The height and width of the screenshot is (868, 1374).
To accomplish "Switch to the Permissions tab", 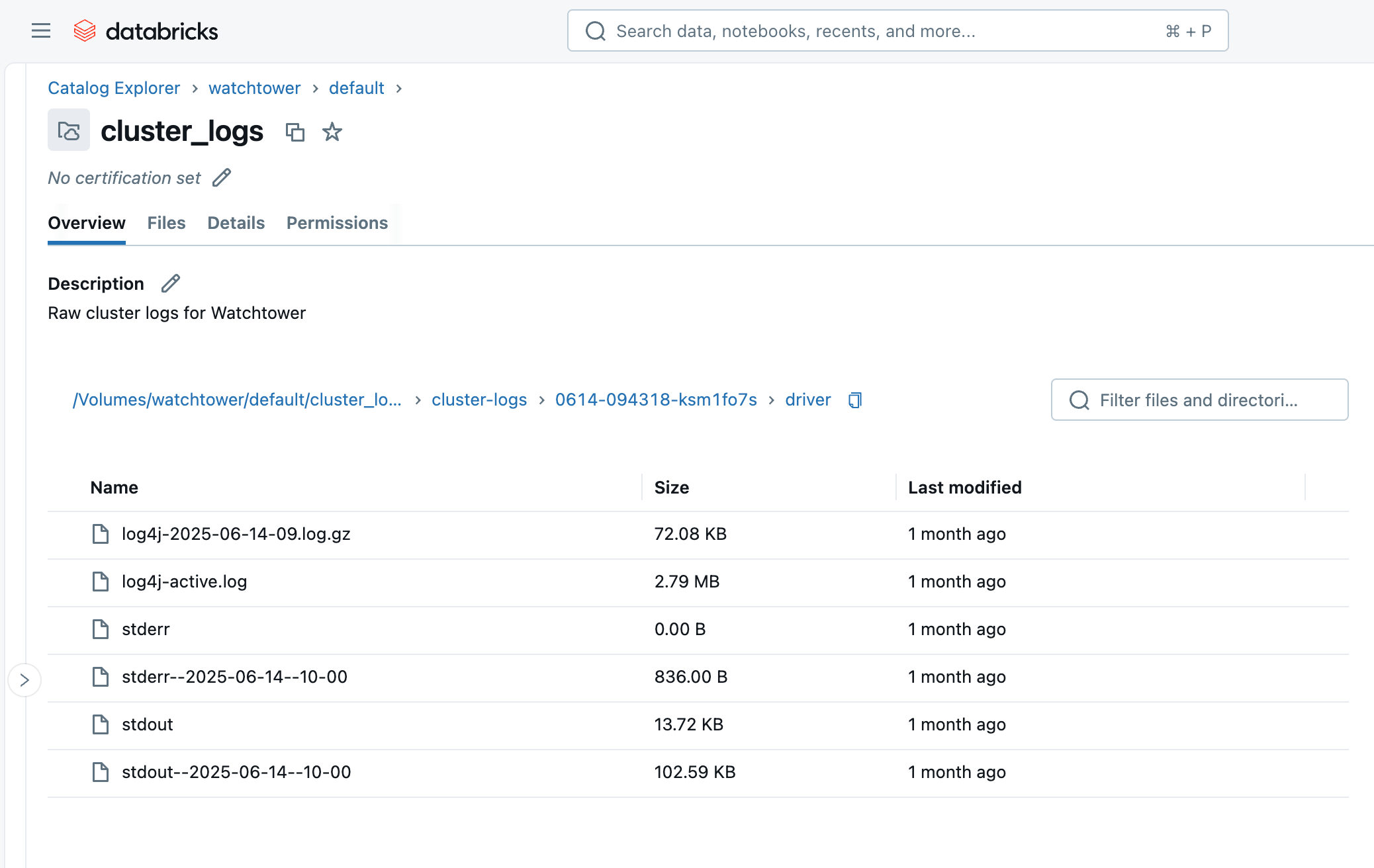I will point(337,223).
